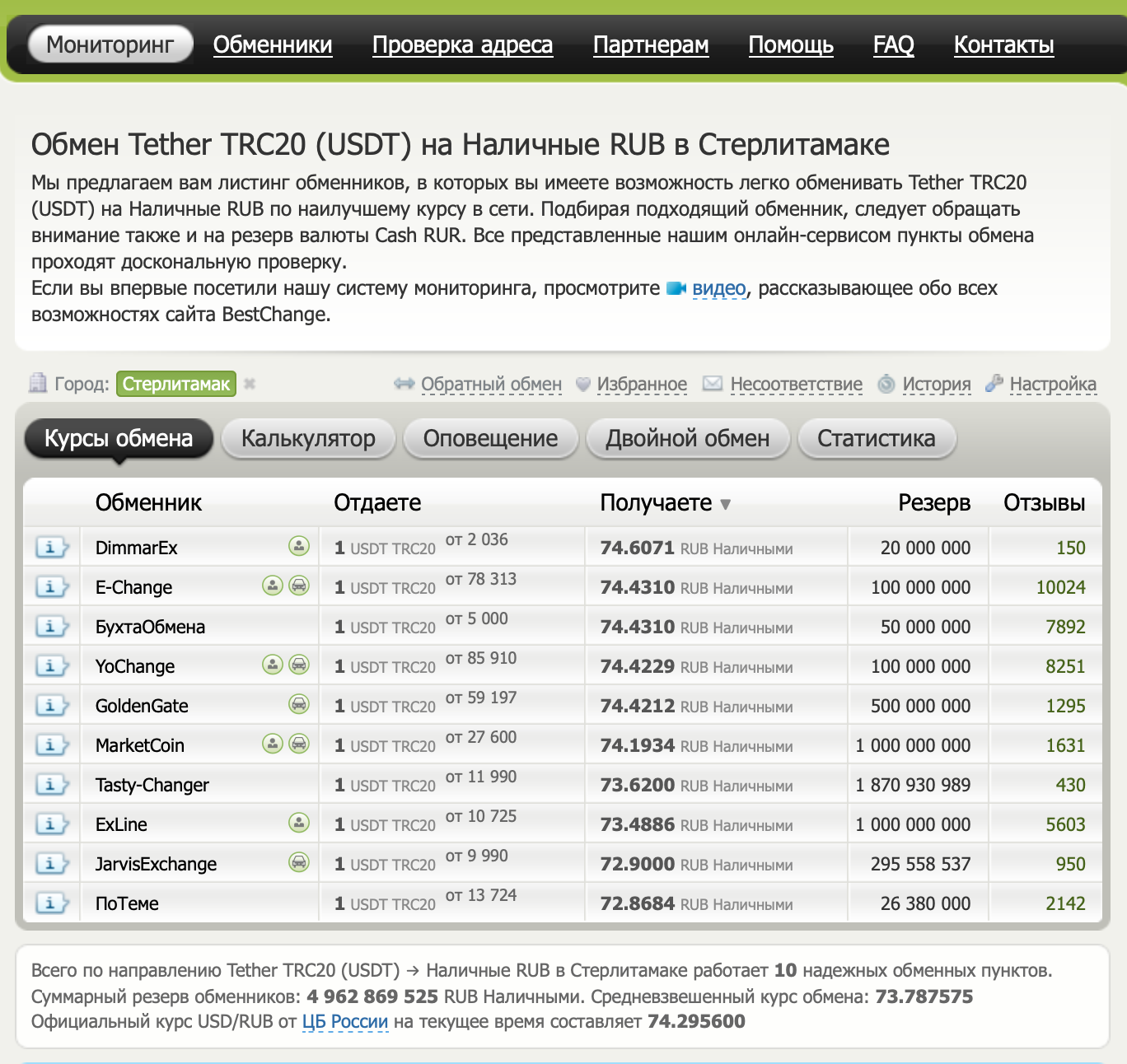Image resolution: width=1127 pixels, height=1064 pixels.
Task: Open Несоответствие link
Action: (797, 384)
